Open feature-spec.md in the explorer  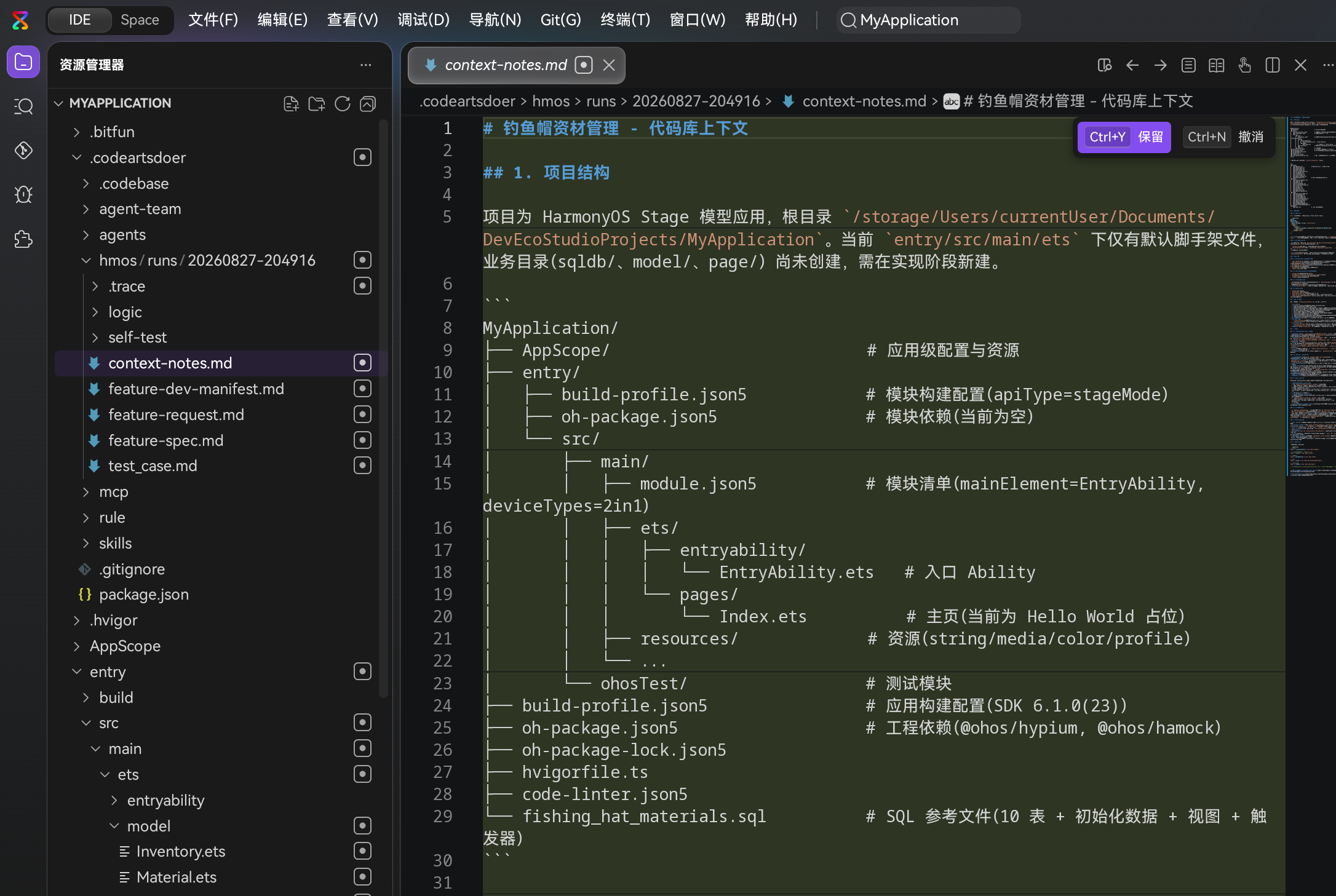coord(166,440)
